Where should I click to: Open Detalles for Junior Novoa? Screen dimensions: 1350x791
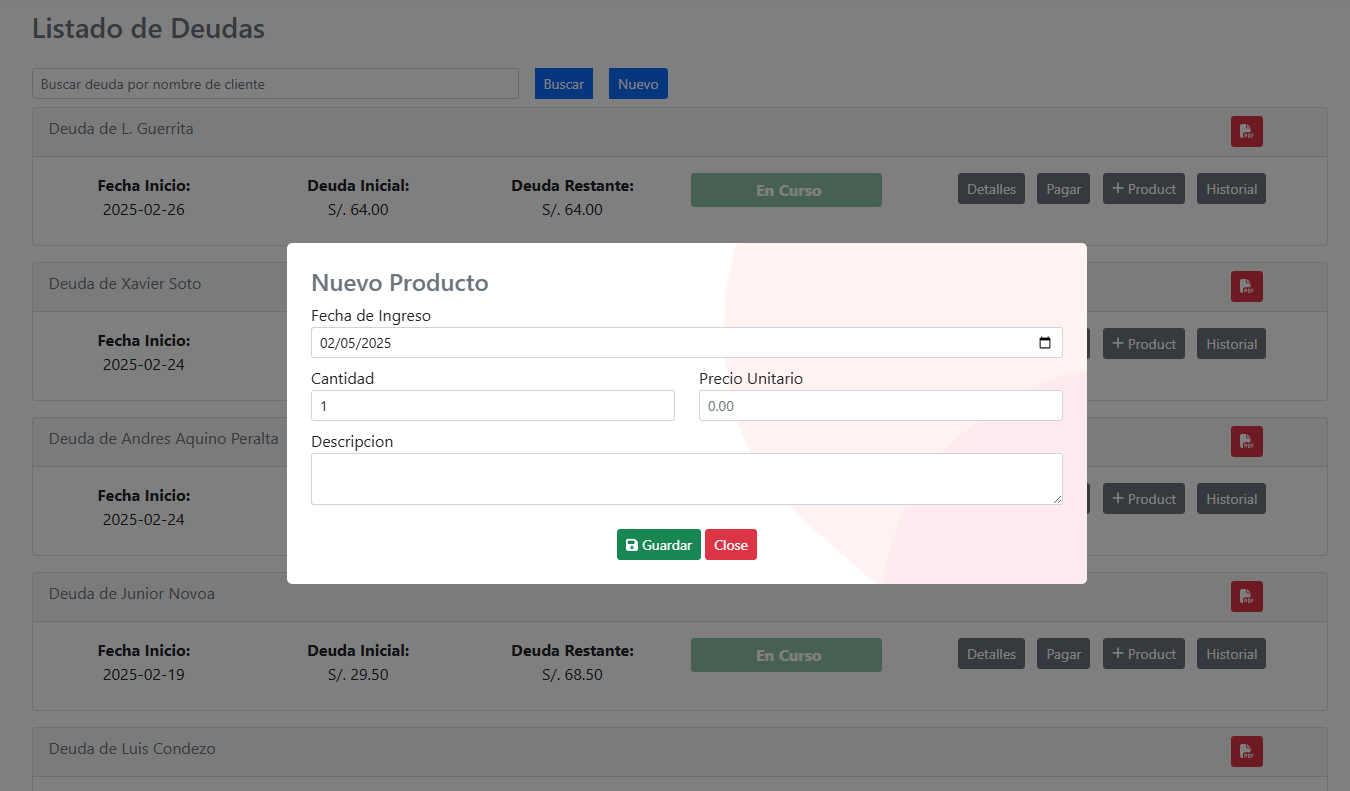(991, 654)
